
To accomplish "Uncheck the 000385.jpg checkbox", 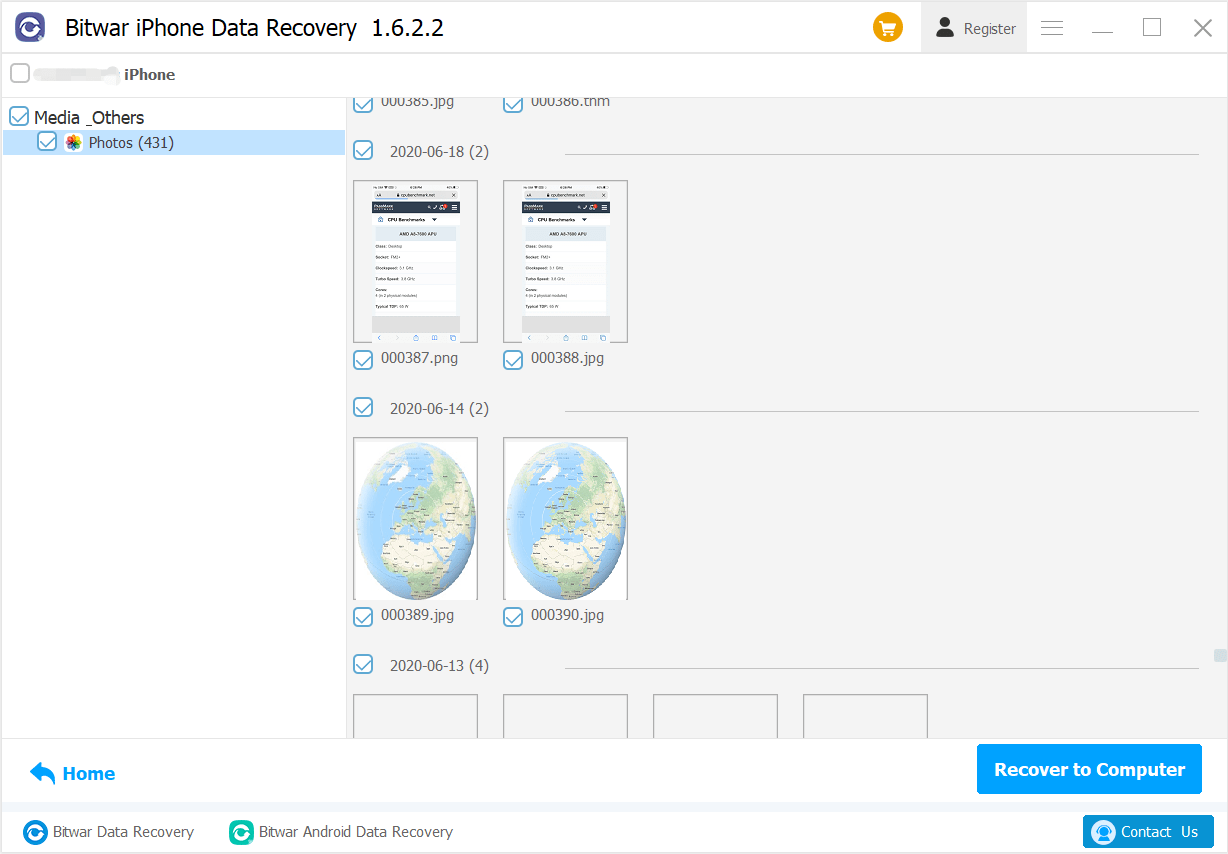I will (363, 102).
